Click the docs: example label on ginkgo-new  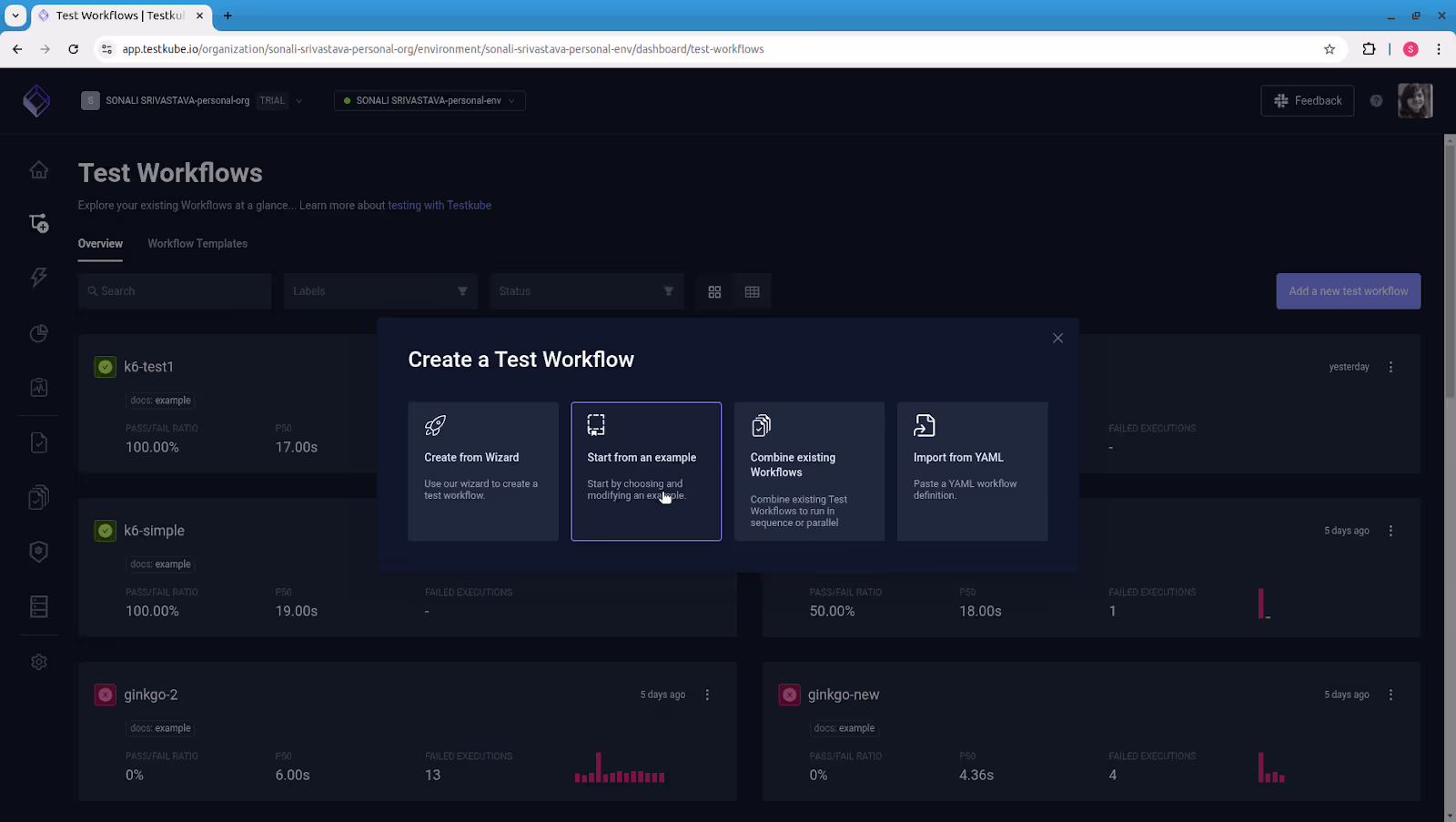coord(844,728)
